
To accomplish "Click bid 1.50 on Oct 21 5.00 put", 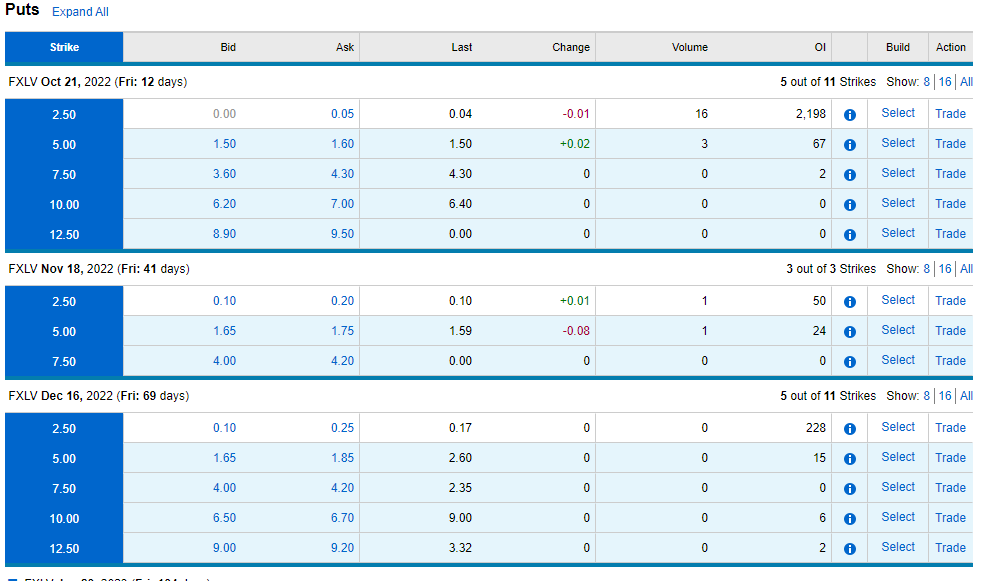I will pos(224,144).
